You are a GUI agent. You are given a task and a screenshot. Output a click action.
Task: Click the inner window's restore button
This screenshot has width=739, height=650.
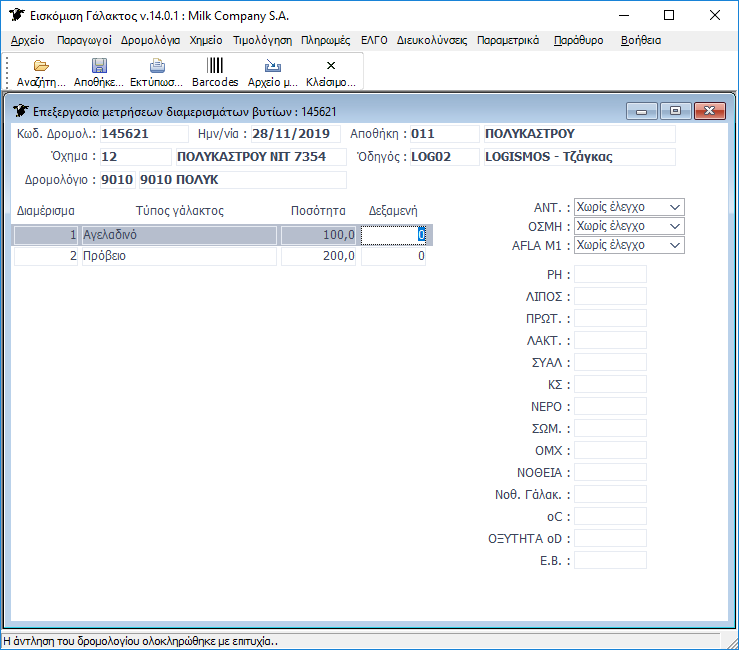[x=675, y=111]
